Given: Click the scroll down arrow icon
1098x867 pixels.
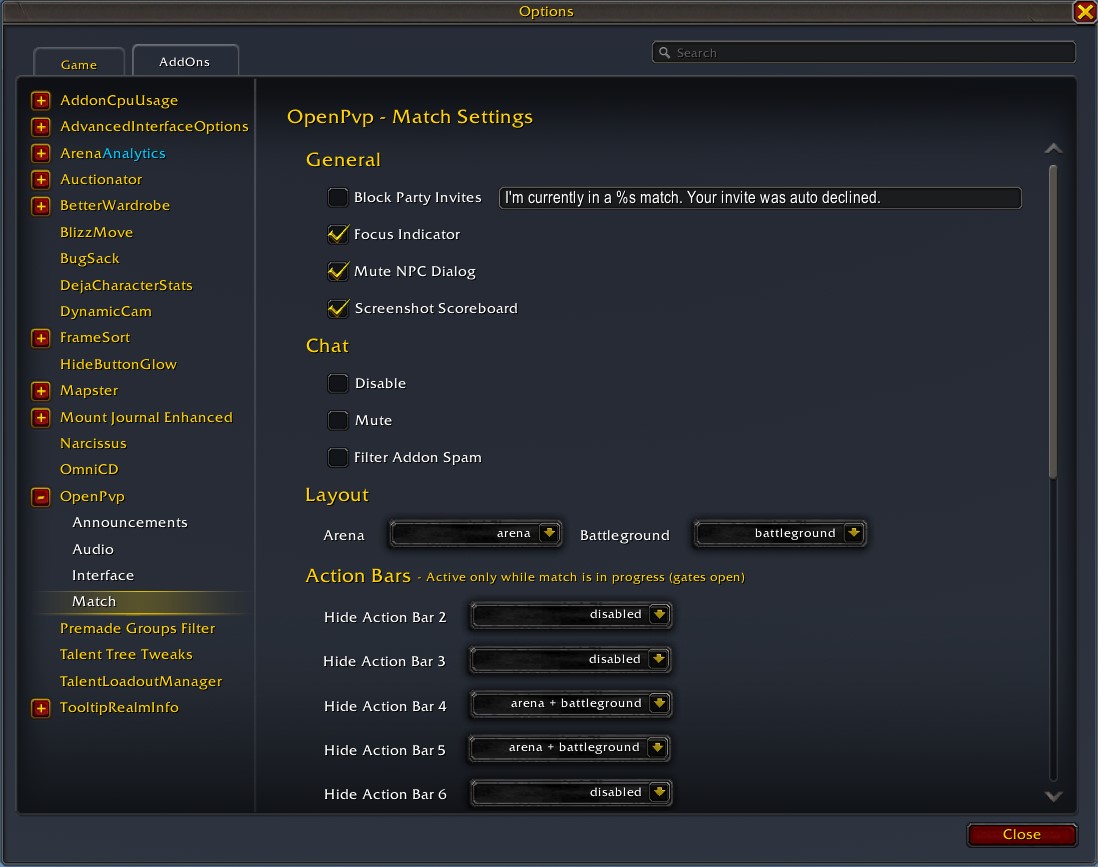Looking at the screenshot, I should [x=1053, y=796].
